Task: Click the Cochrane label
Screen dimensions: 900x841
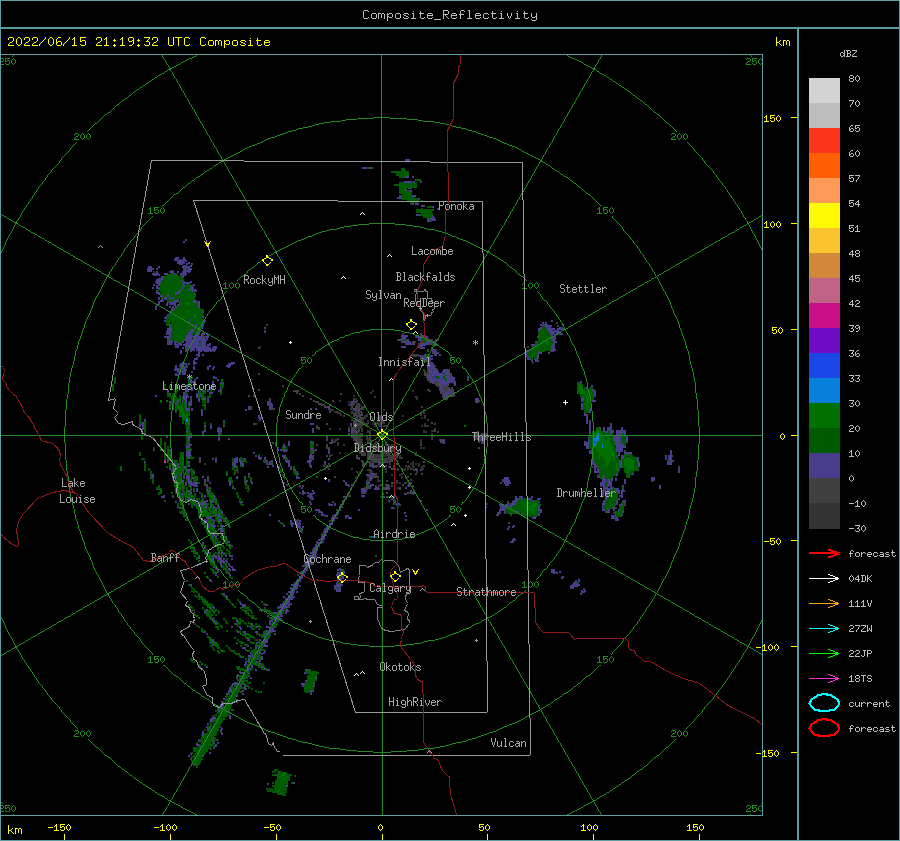Action: point(327,559)
